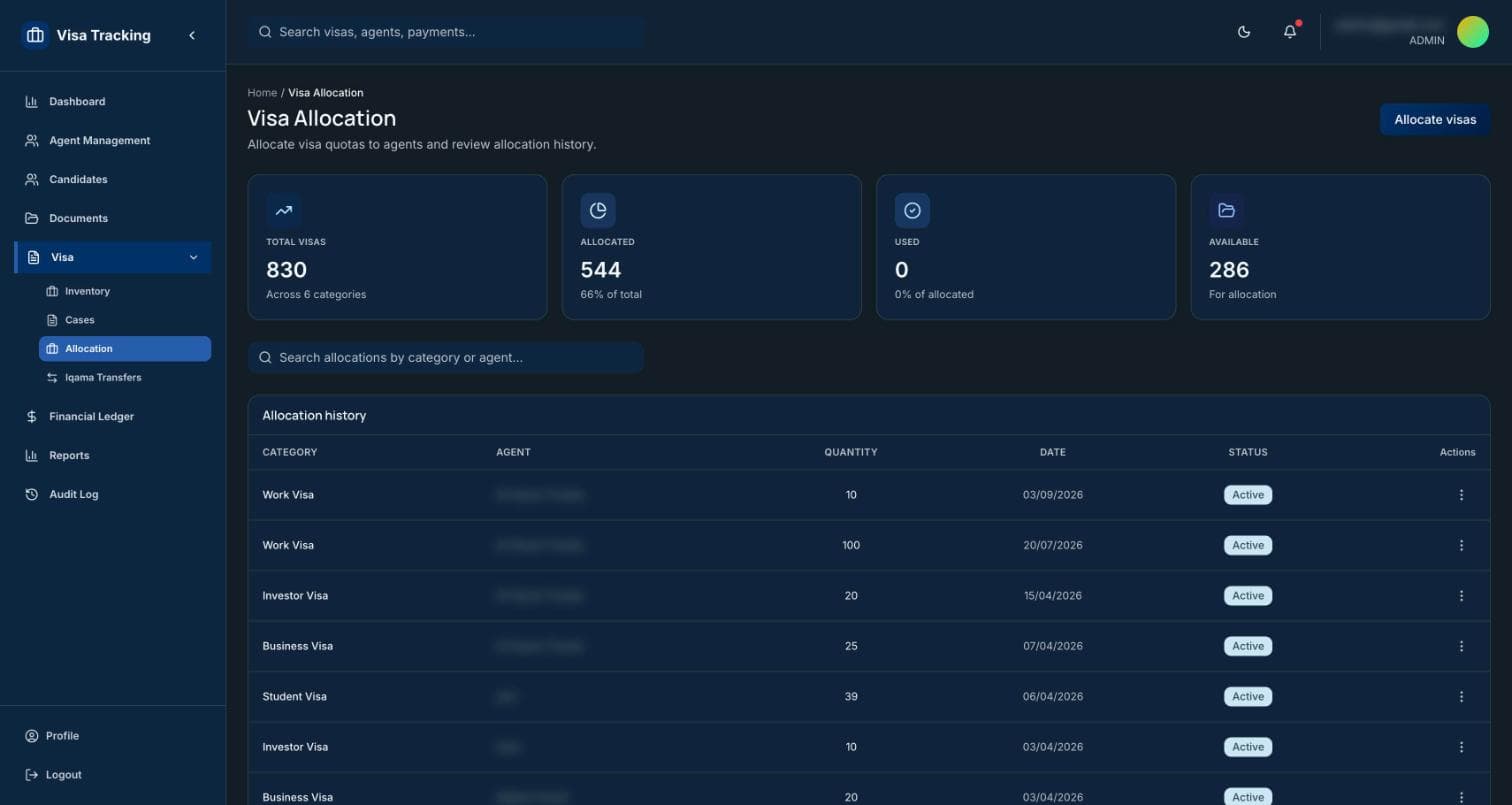Click the search allocations input field
The height and width of the screenshot is (805, 1512).
(x=446, y=358)
